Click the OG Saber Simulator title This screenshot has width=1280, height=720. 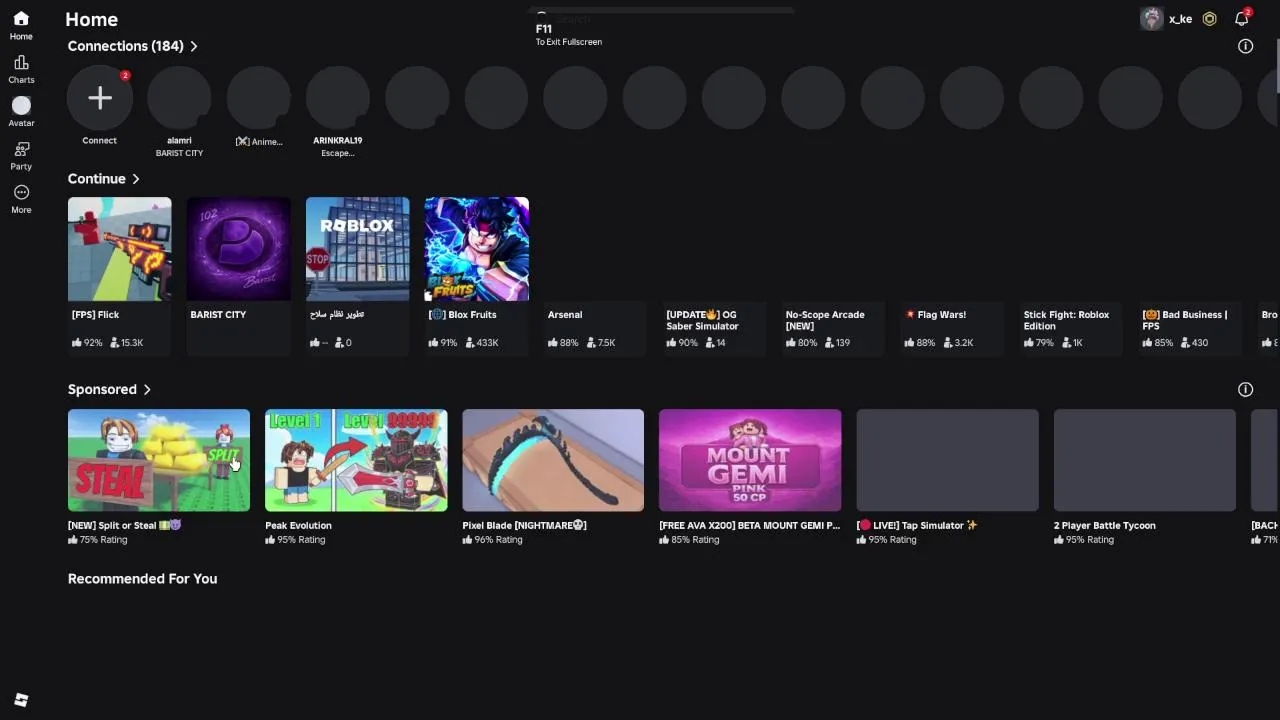703,320
